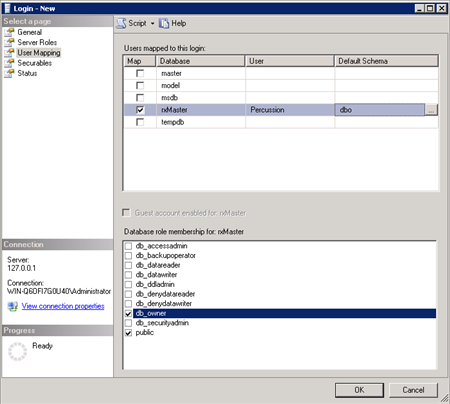Viewport: 450px width, 404px height.
Task: Select the Server Roles page icon
Action: pyautogui.click(x=10, y=42)
